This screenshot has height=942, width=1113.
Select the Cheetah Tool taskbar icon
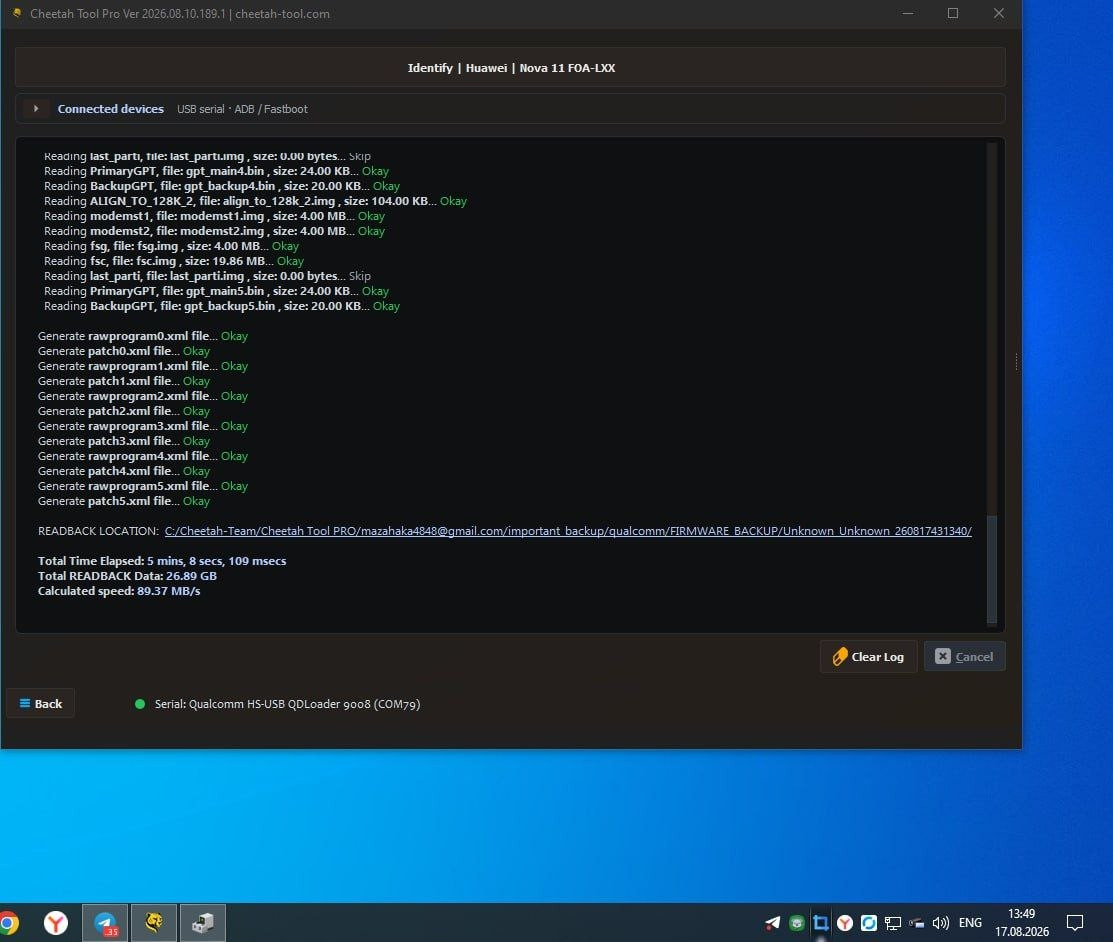[x=154, y=923]
